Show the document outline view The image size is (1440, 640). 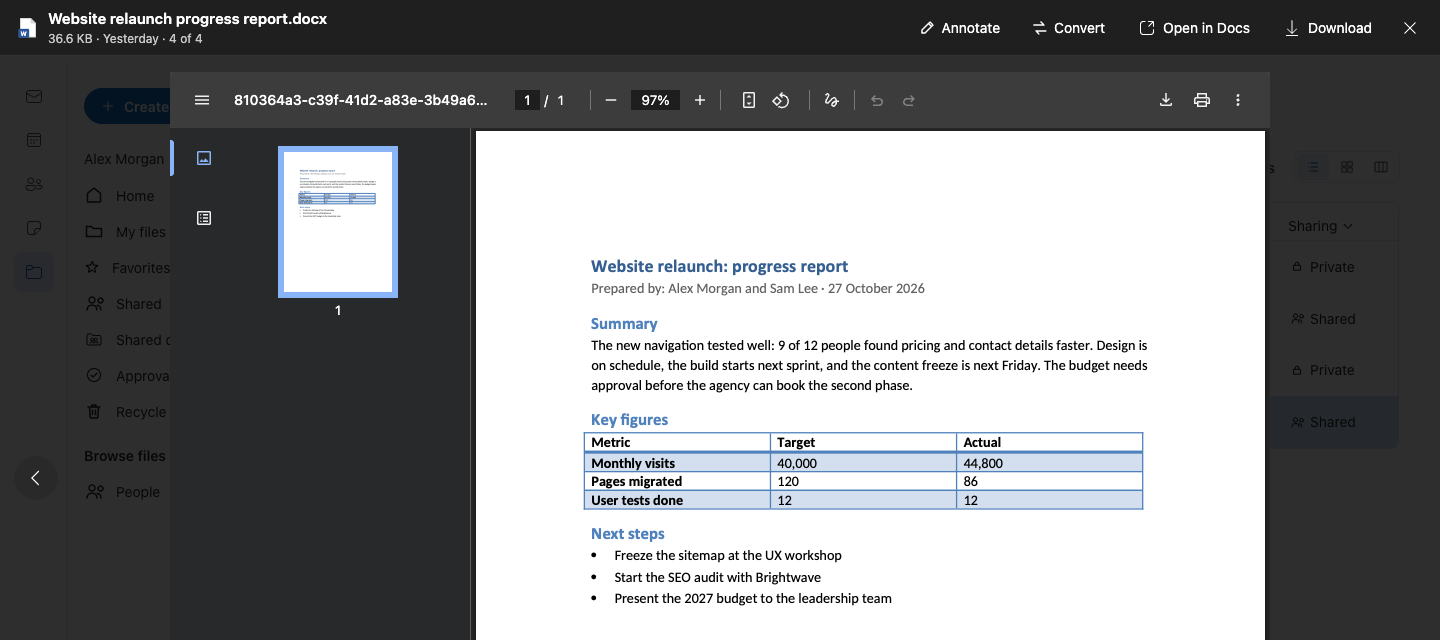tap(204, 218)
